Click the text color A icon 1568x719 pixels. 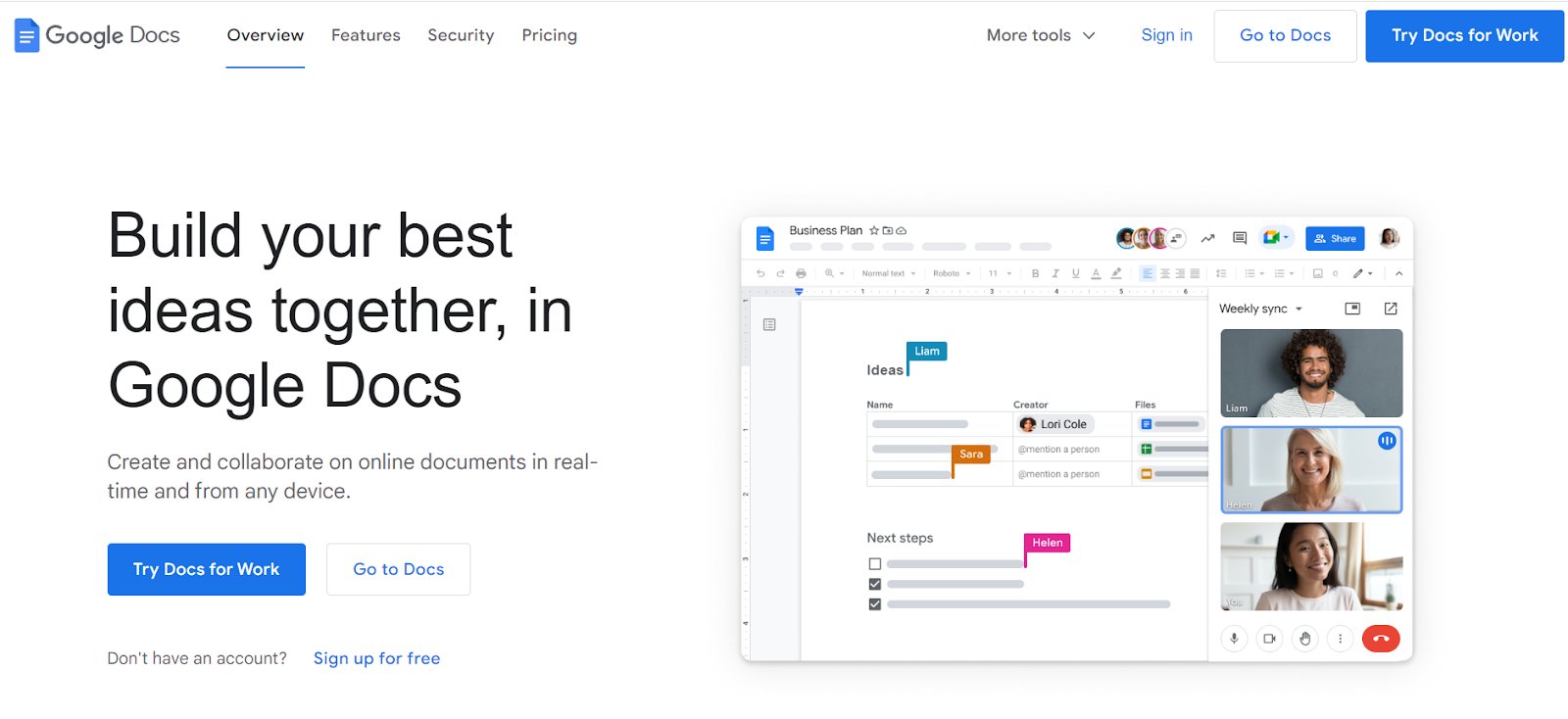[x=1096, y=273]
